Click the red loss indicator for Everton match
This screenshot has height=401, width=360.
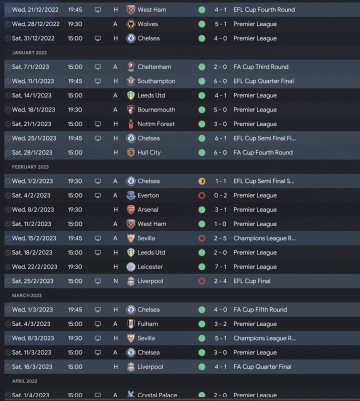(202, 195)
